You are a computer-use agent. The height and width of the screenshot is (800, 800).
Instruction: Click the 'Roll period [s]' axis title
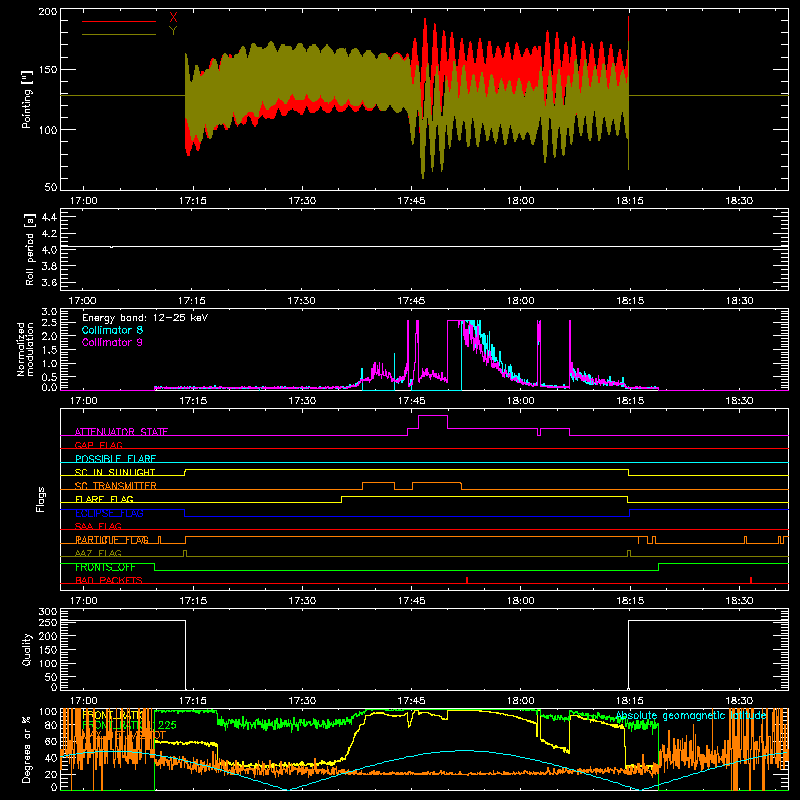pyautogui.click(x=29, y=249)
